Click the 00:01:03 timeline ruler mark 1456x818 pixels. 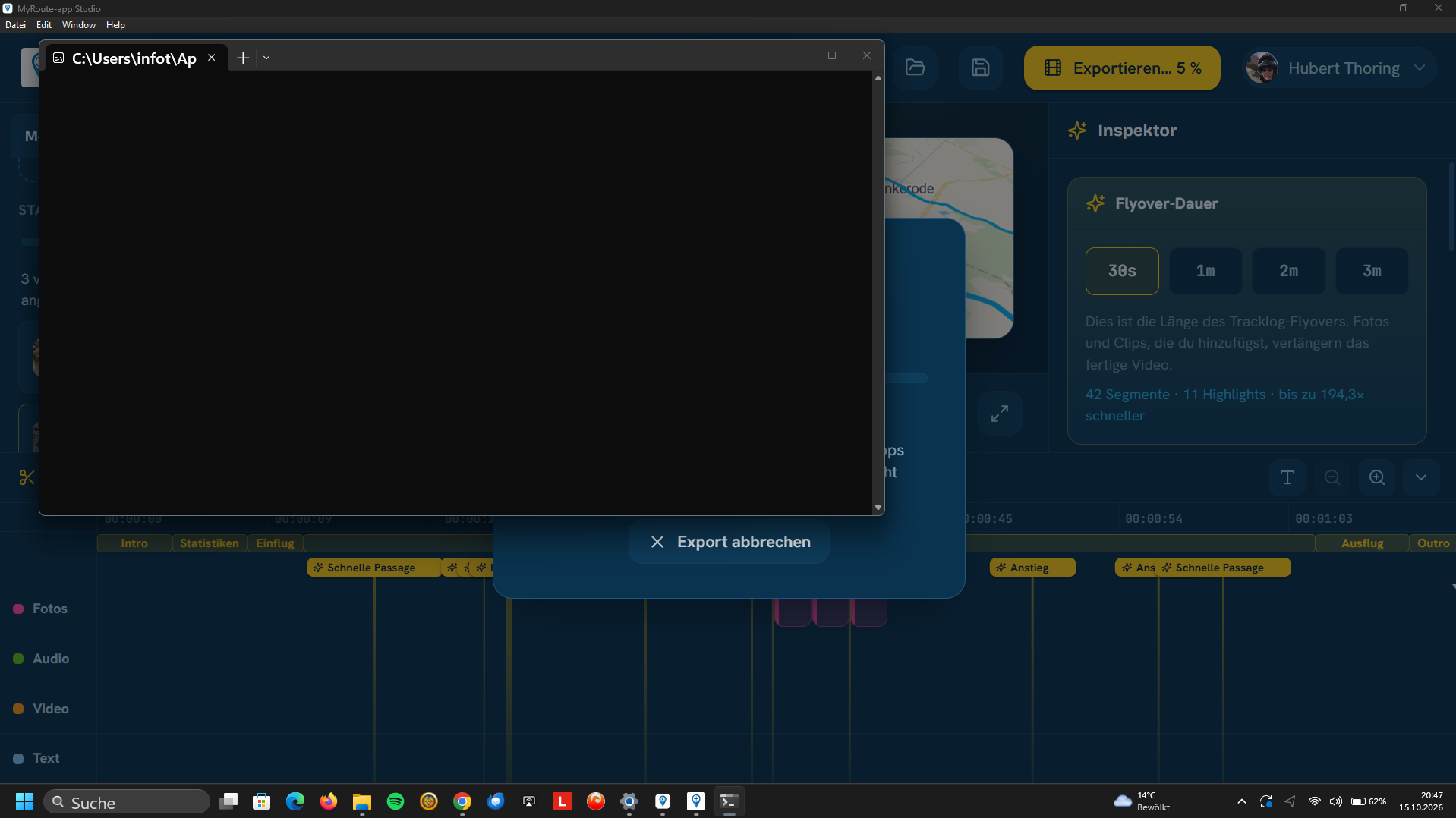1323,519
